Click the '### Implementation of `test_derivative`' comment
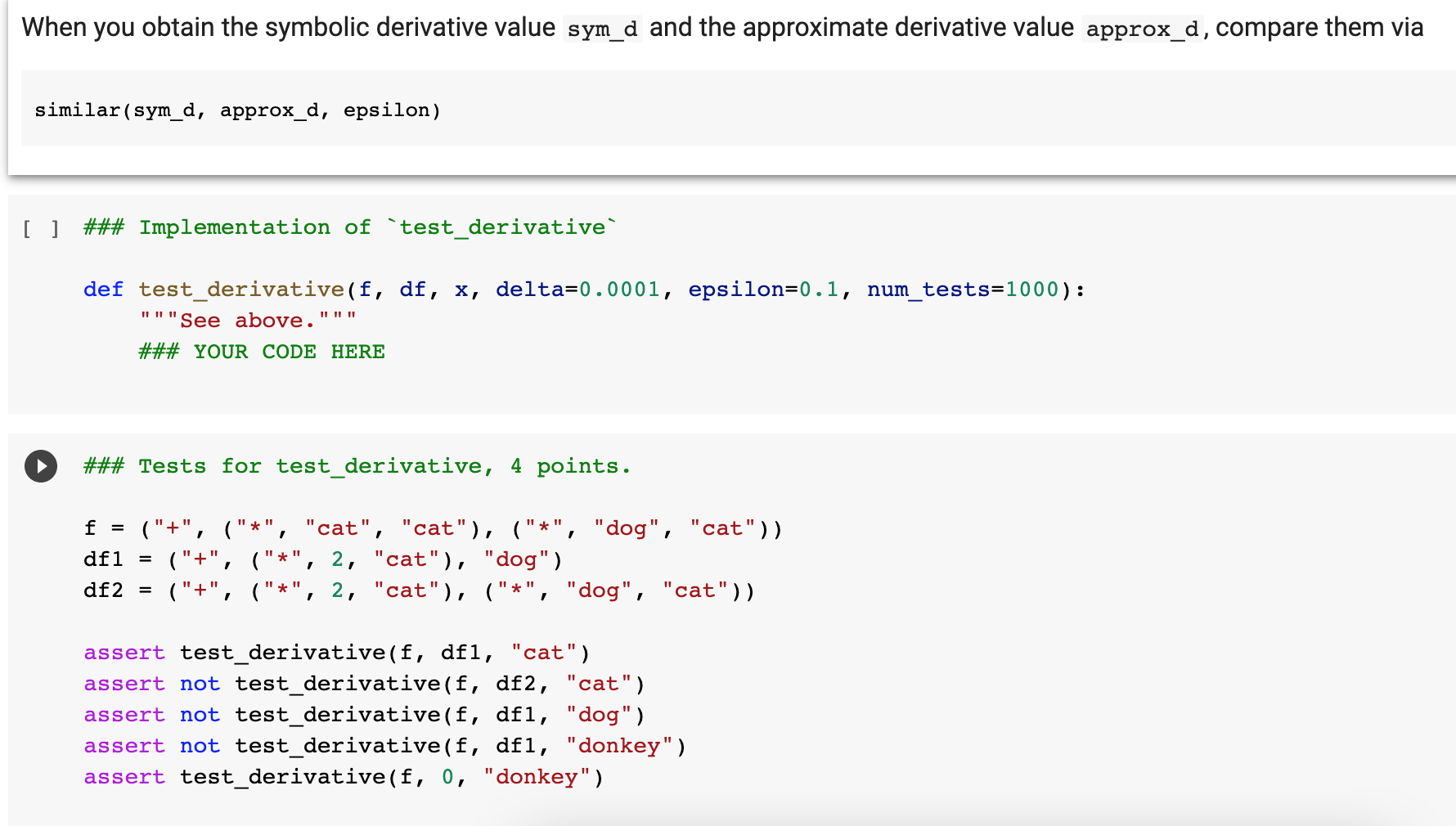The image size is (1456, 826). (350, 227)
